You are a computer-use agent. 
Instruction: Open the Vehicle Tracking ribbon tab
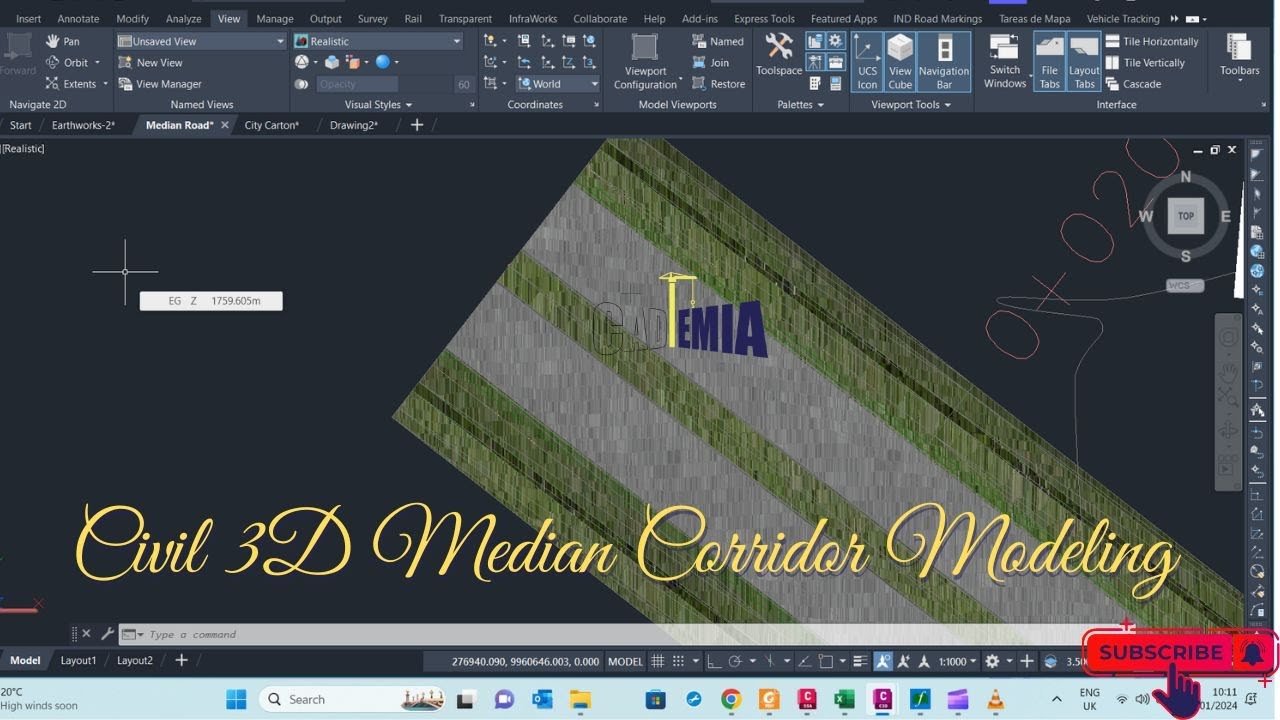pos(1123,18)
